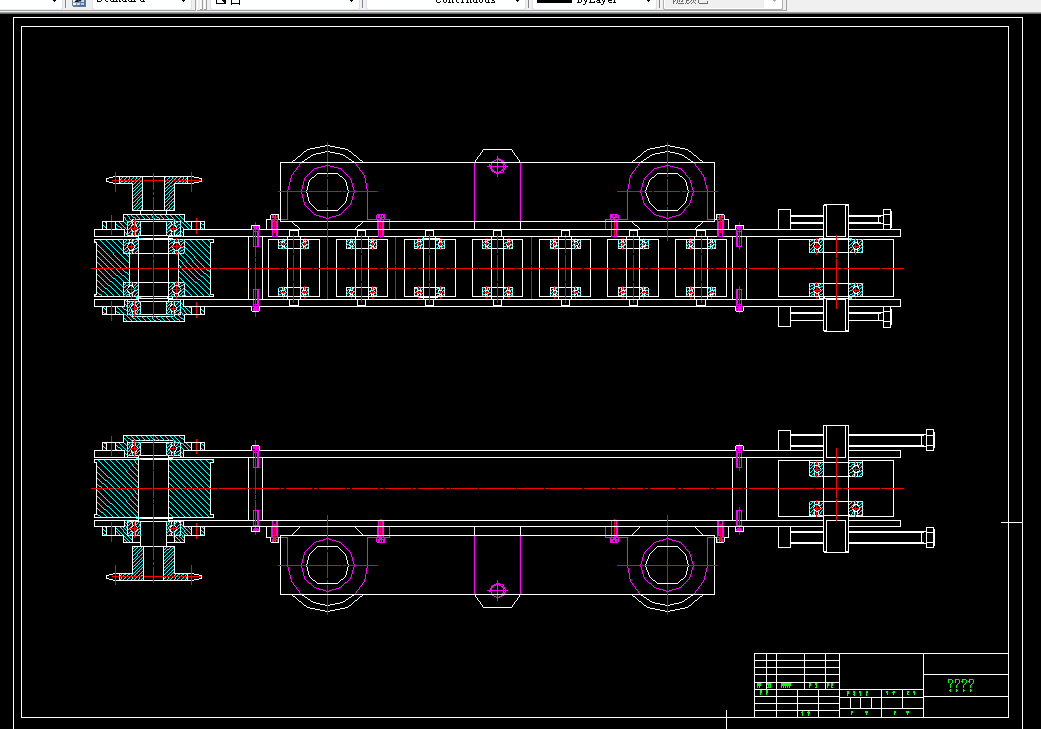The height and width of the screenshot is (729, 1041).
Task: Select the upper hex bolt head in the lower view
Action: tap(929, 440)
